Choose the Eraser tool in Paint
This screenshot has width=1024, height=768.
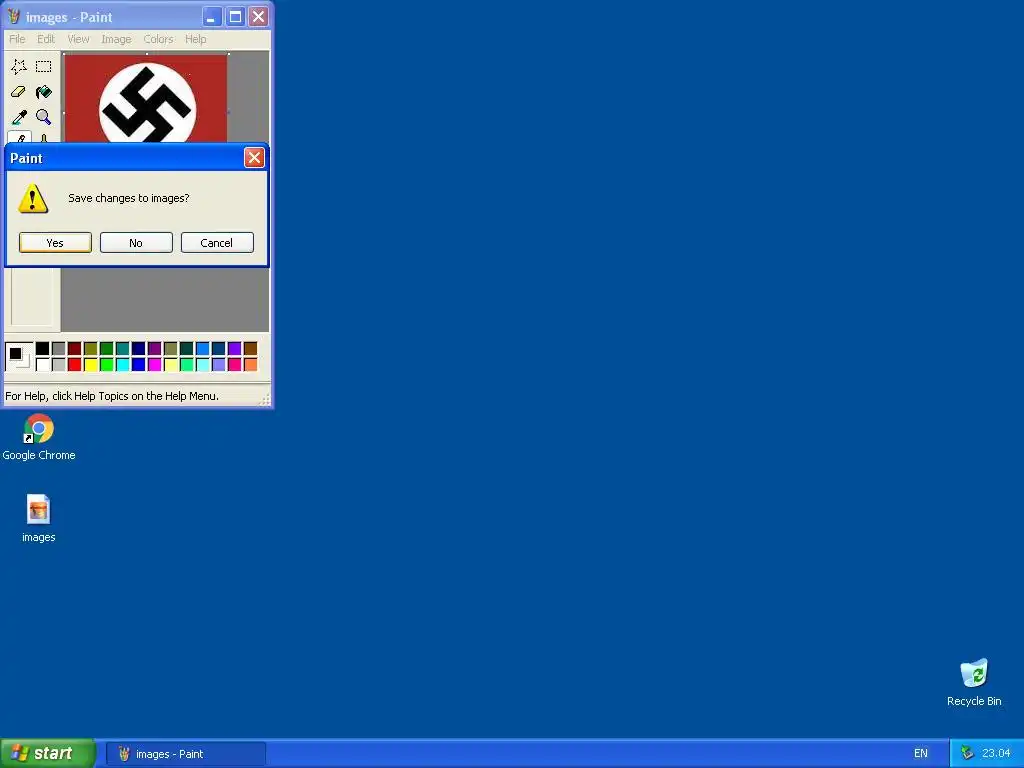(x=19, y=92)
